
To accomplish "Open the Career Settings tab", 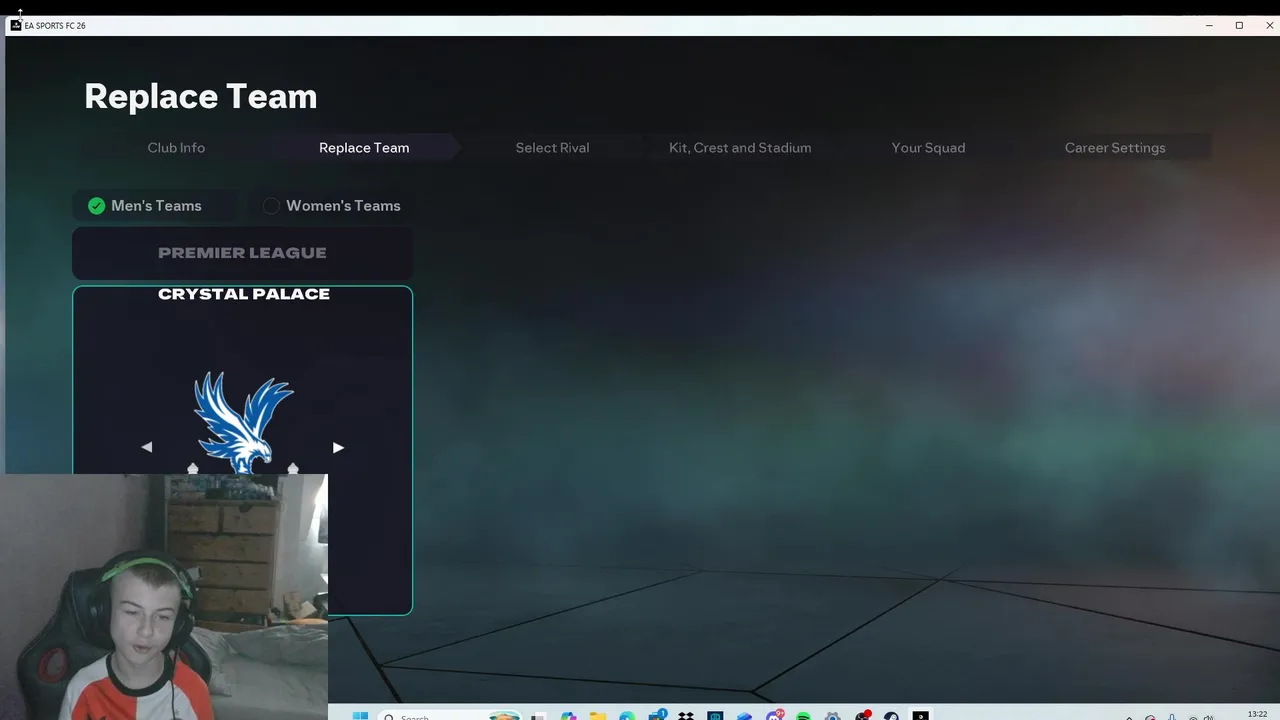I will (x=1115, y=148).
